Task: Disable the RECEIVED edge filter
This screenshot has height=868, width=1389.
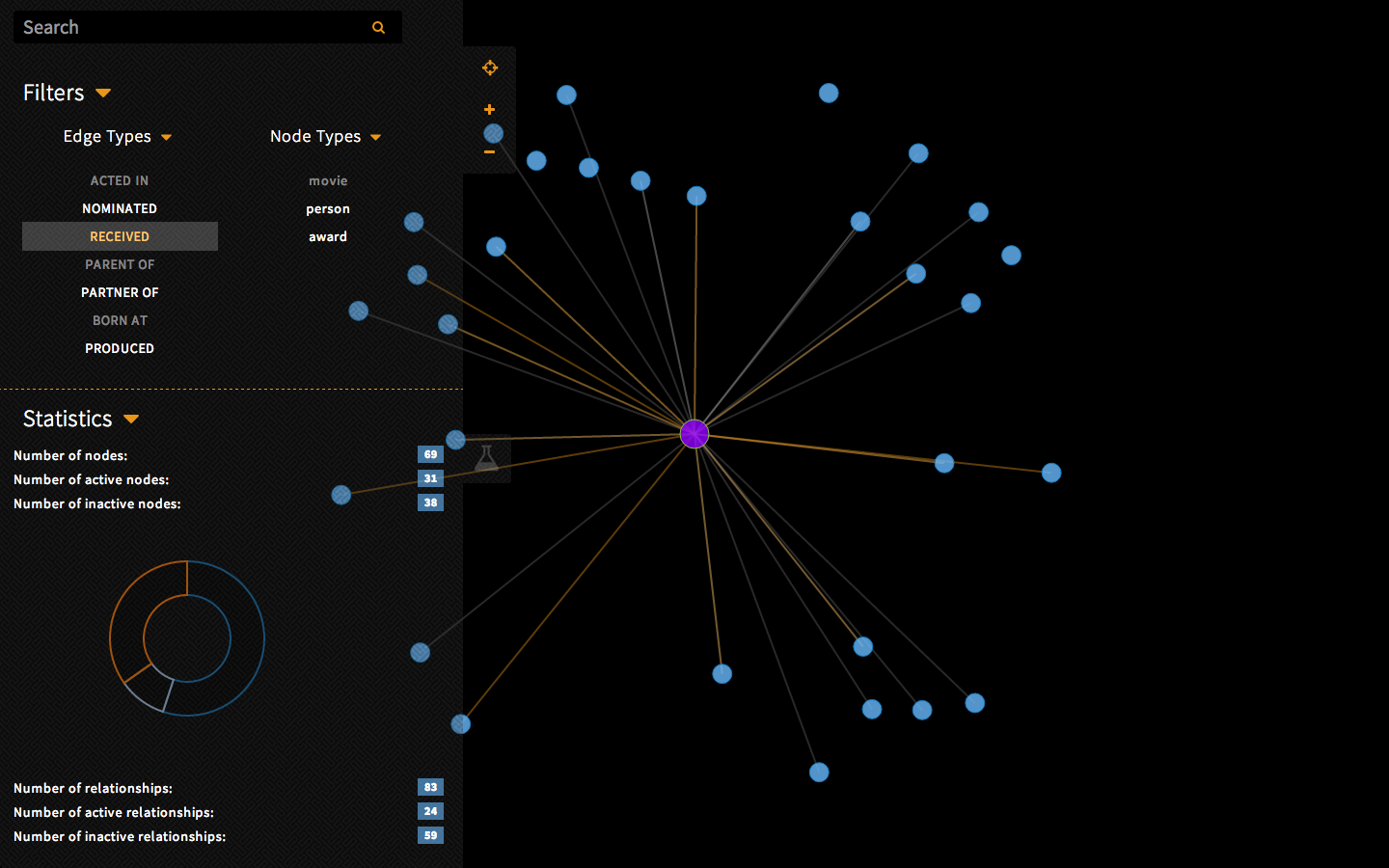Action: coord(120,236)
